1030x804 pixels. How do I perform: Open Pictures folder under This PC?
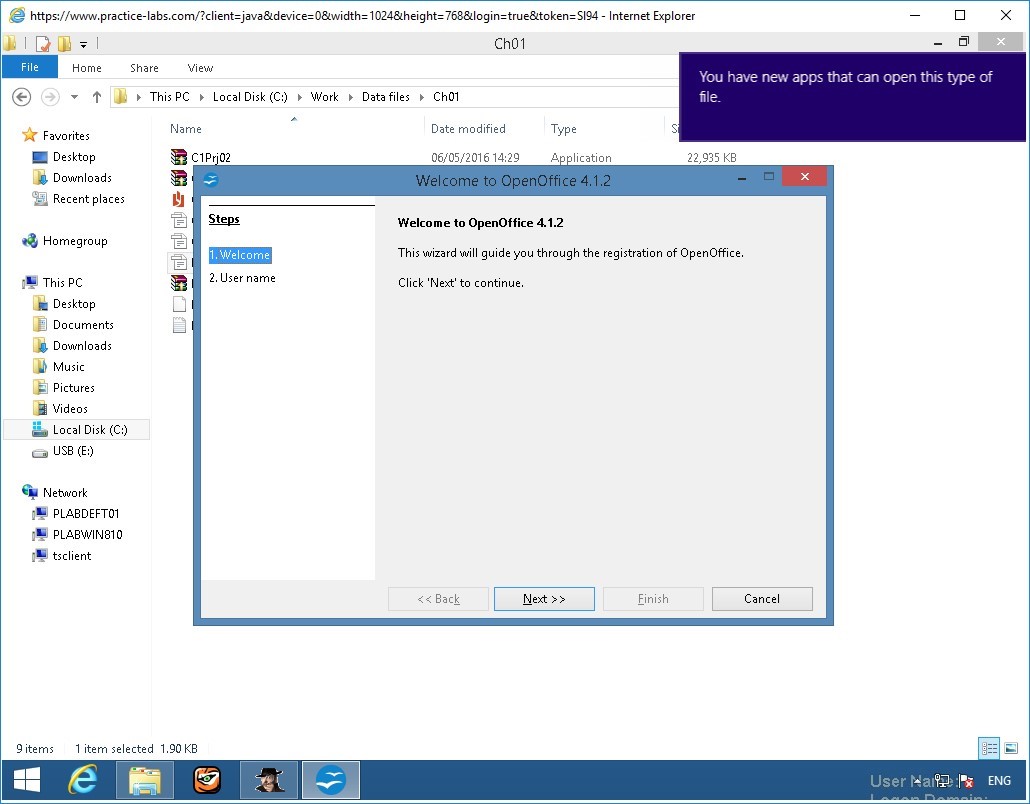pyautogui.click(x=74, y=388)
